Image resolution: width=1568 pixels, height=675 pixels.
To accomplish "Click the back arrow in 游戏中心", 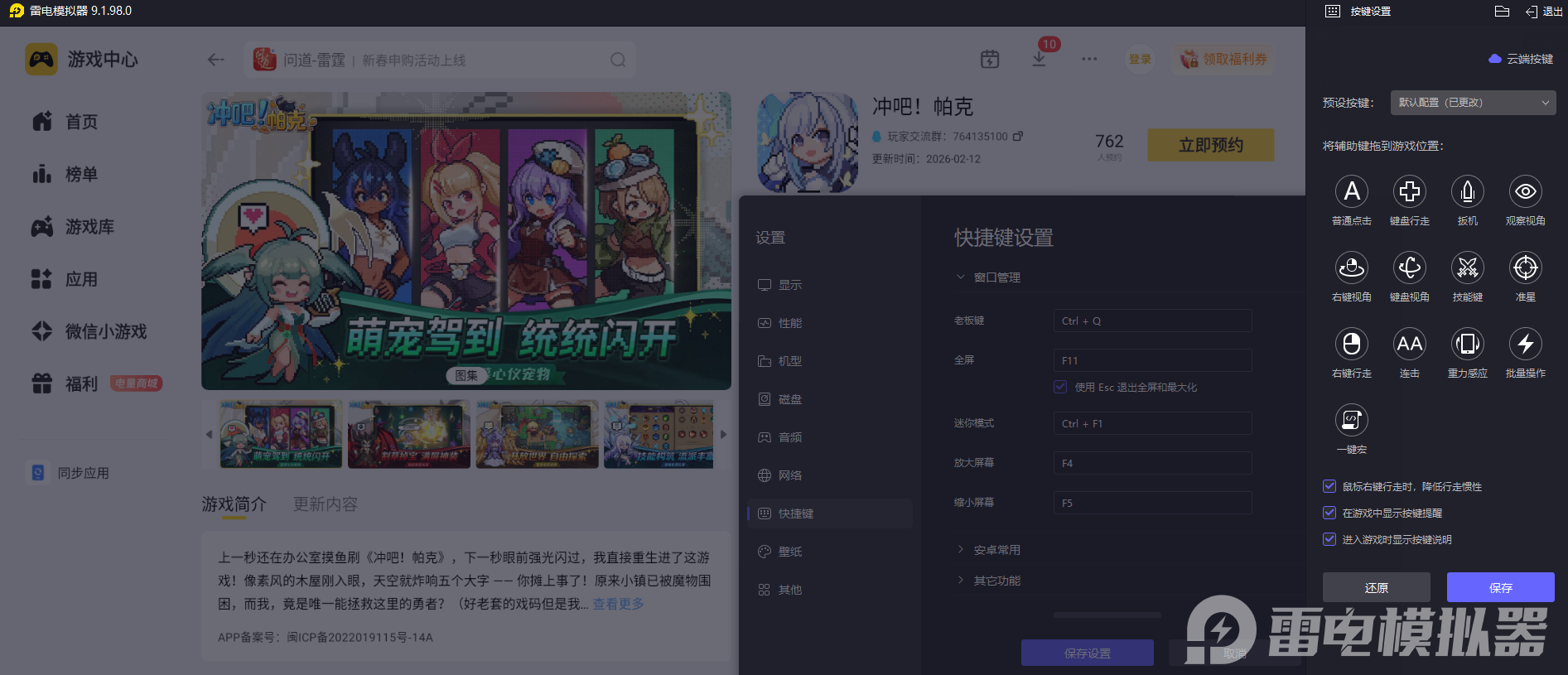I will tap(216, 60).
